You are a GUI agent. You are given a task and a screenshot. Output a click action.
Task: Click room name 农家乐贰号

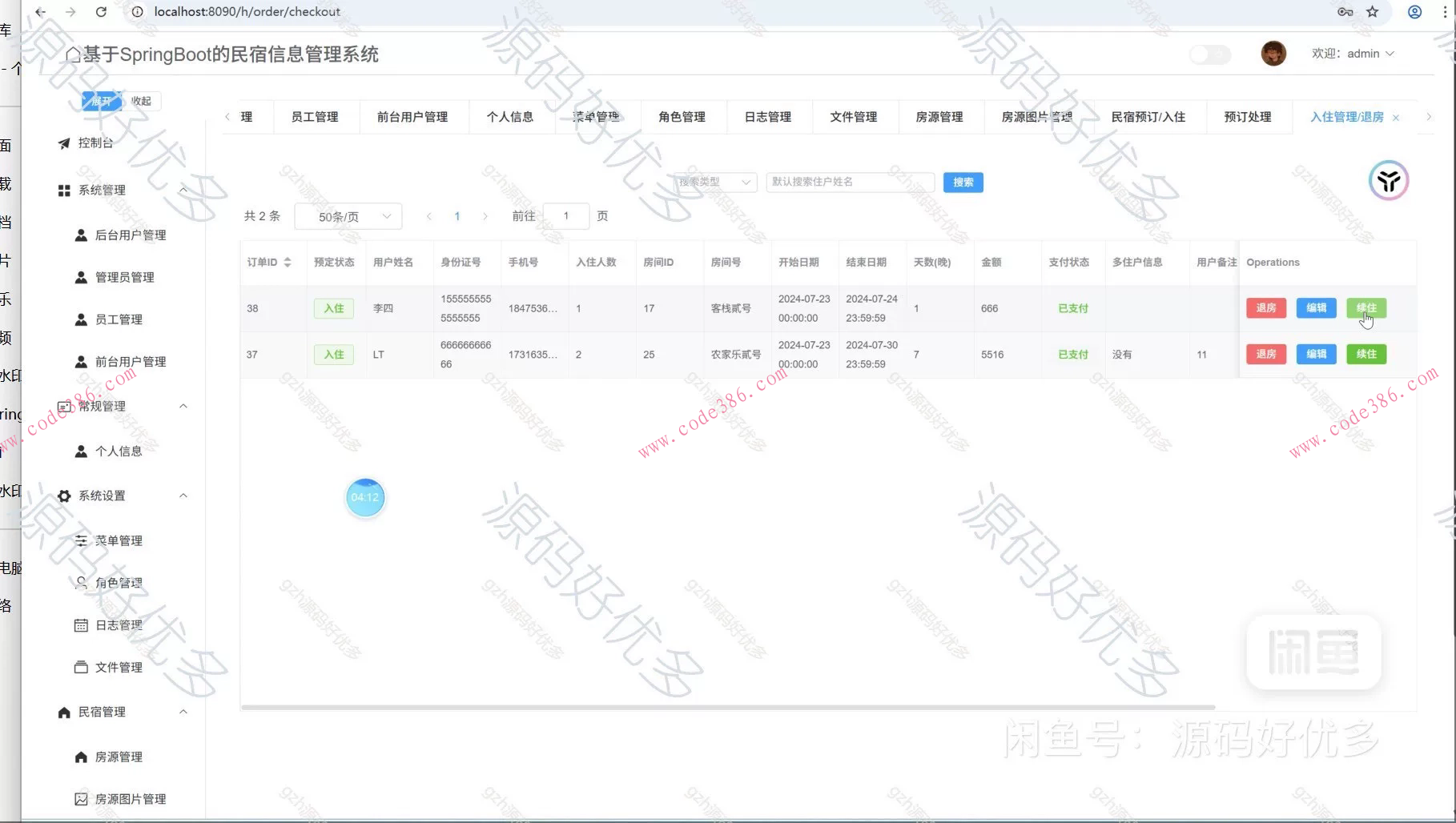(736, 355)
